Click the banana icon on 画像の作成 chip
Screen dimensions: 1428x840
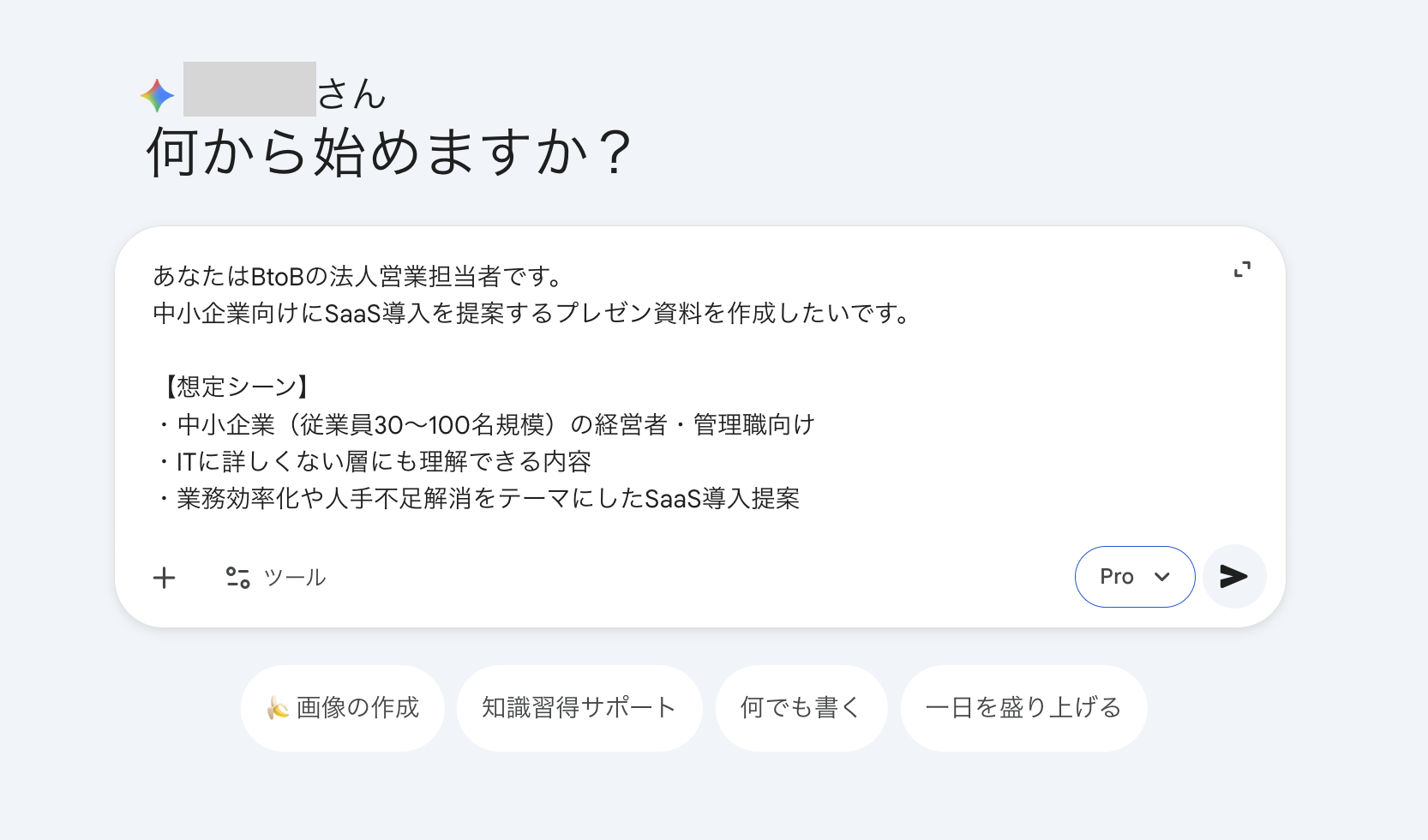pyautogui.click(x=276, y=708)
